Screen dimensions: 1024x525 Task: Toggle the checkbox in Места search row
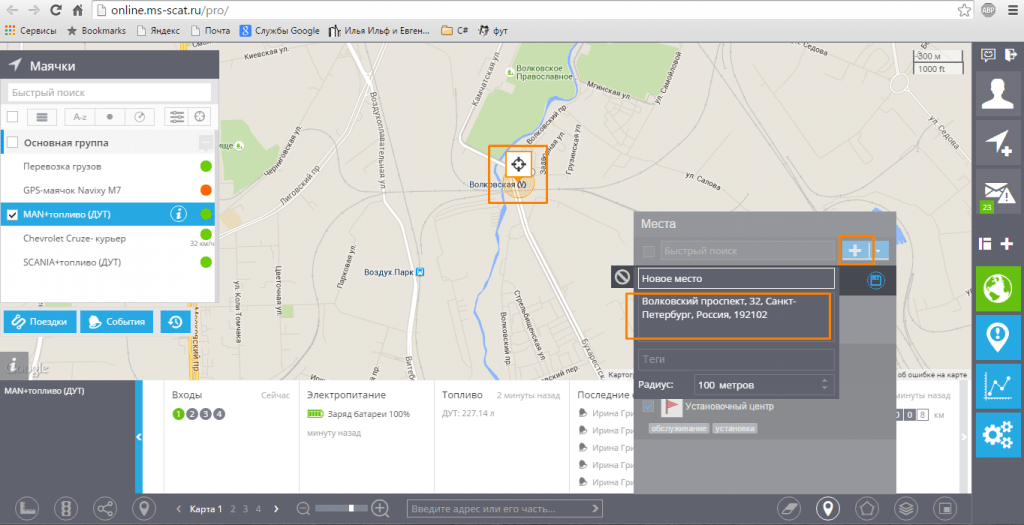(648, 251)
